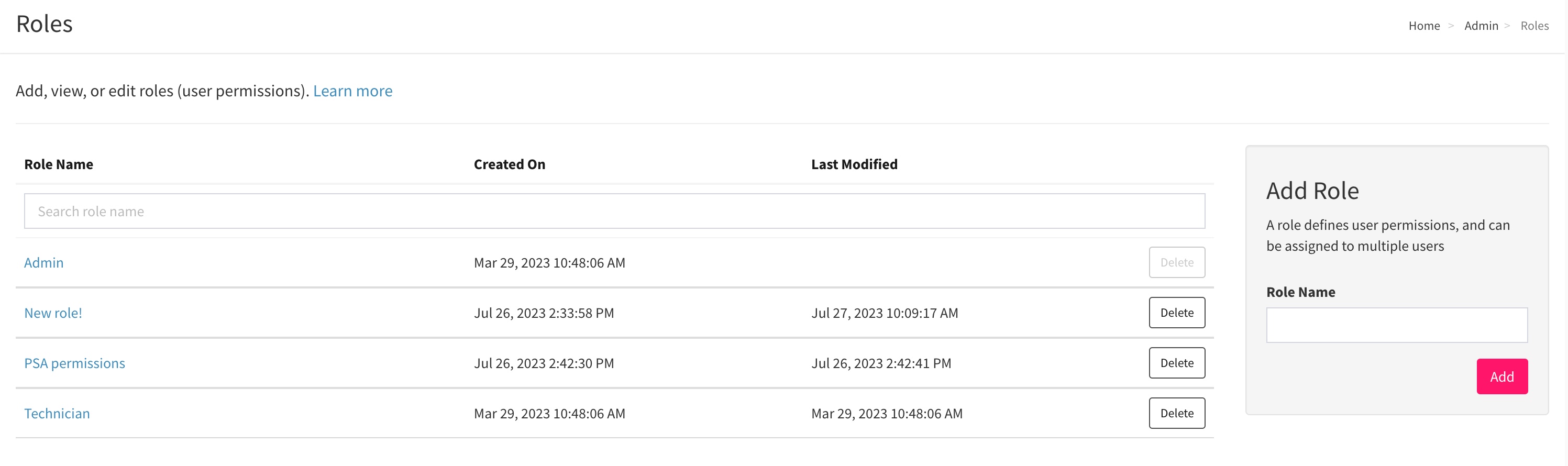Click the Roles page title
1568x466 pixels.
45,24
